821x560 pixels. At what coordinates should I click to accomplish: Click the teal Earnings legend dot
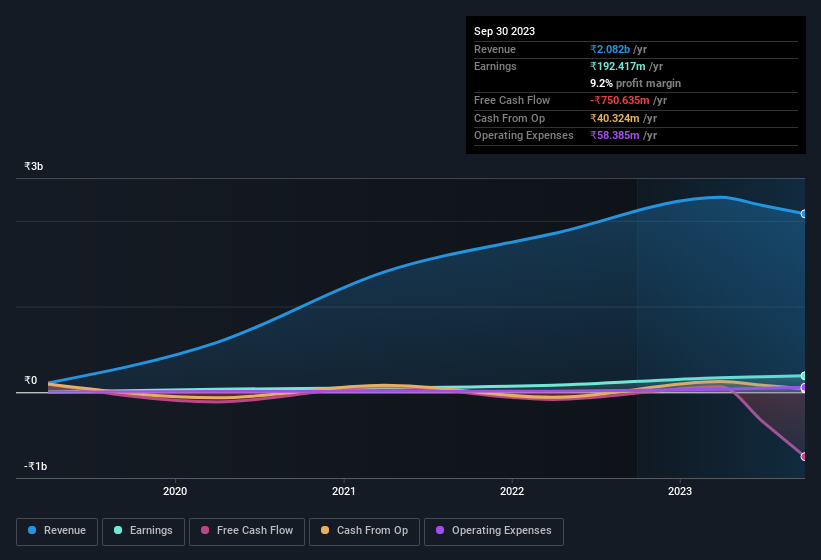coord(118,531)
